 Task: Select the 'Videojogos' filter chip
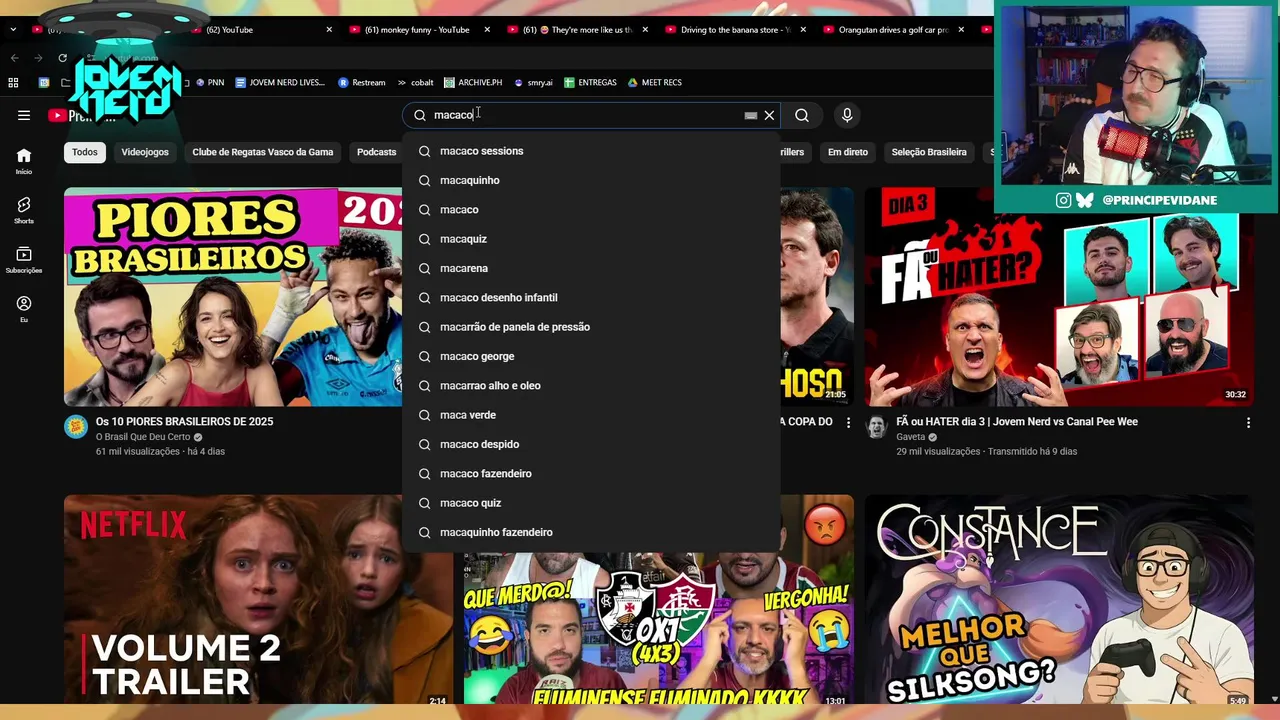coord(145,152)
